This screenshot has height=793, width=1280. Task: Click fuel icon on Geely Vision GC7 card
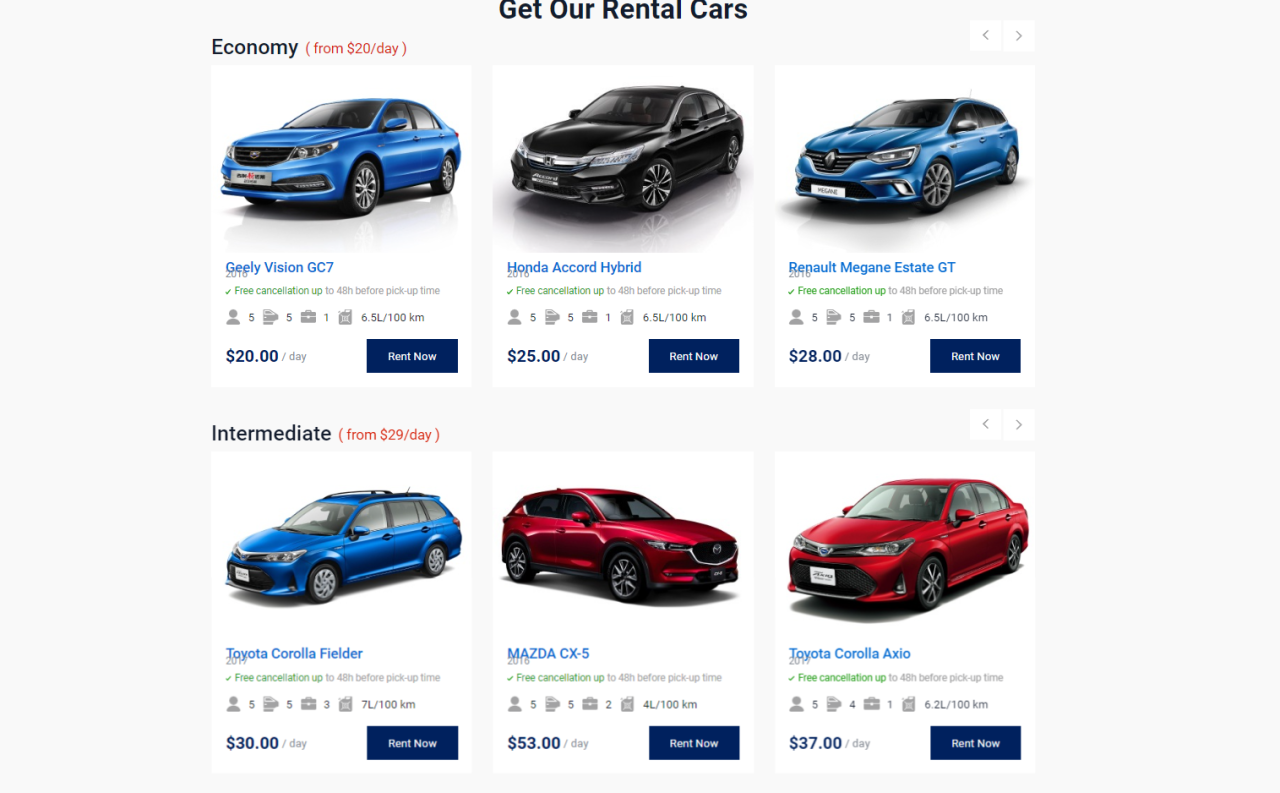coord(345,317)
